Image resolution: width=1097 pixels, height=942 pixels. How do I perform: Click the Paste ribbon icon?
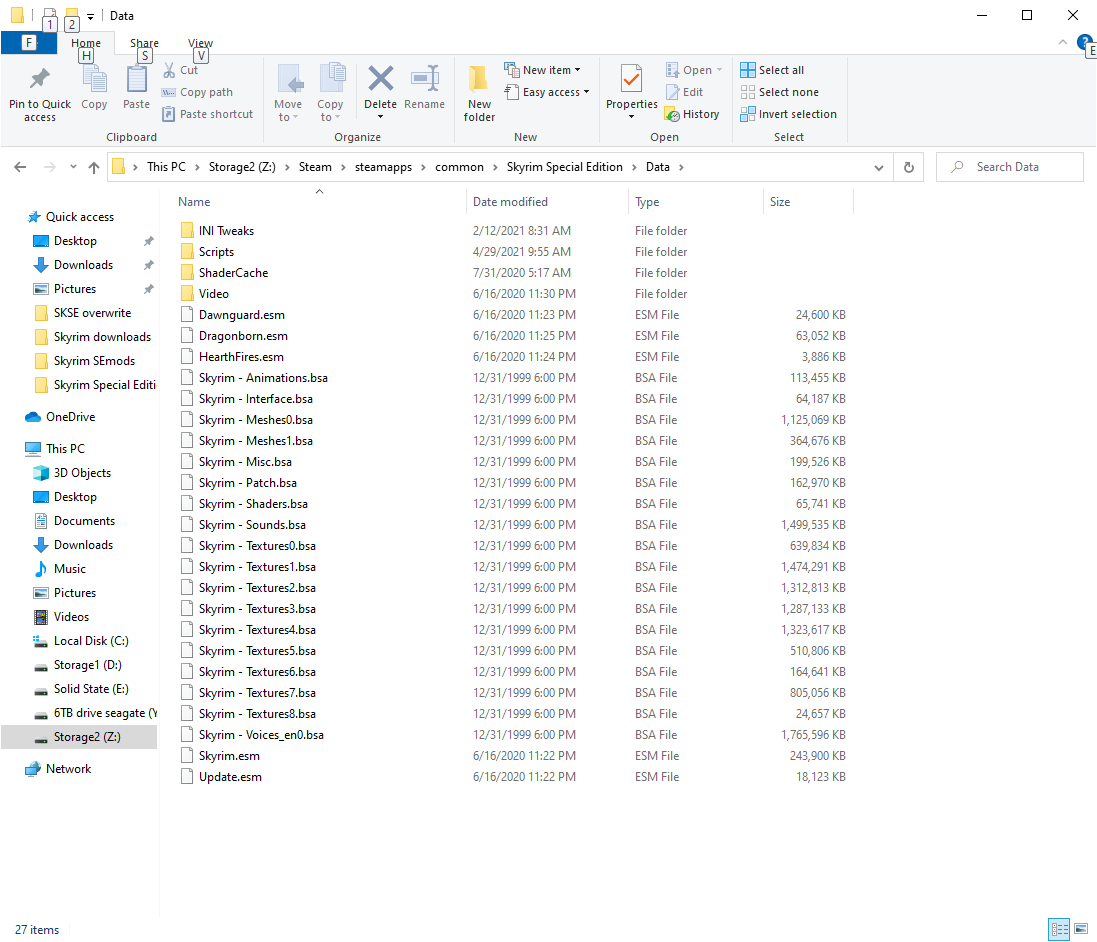[136, 80]
